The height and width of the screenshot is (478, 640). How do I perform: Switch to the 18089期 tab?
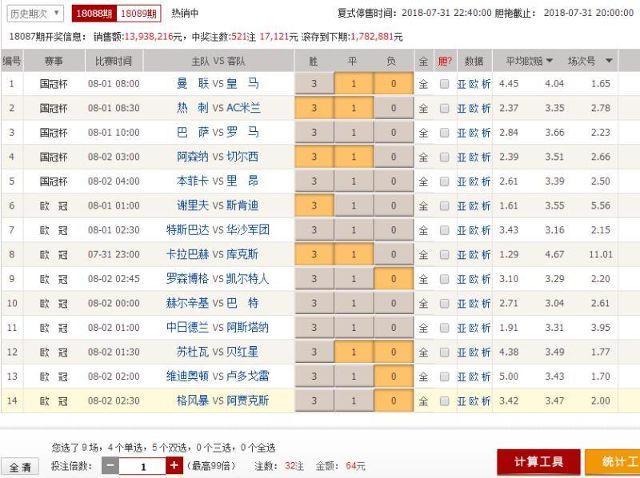[x=139, y=14]
